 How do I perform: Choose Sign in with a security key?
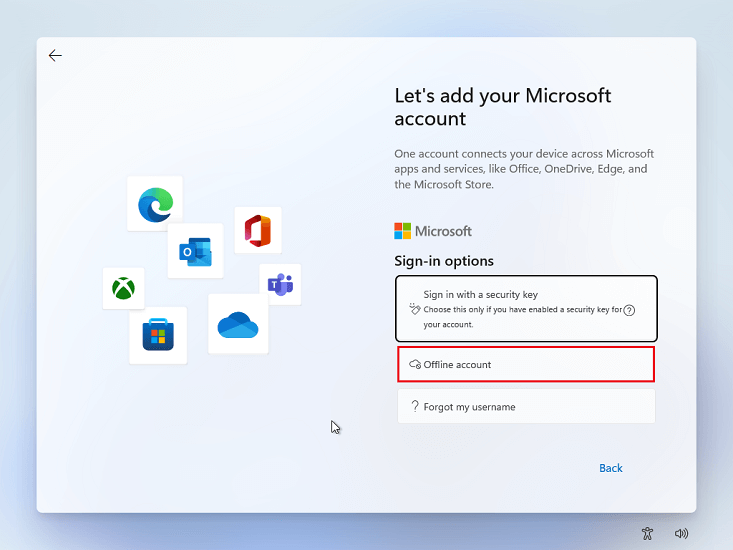point(526,309)
